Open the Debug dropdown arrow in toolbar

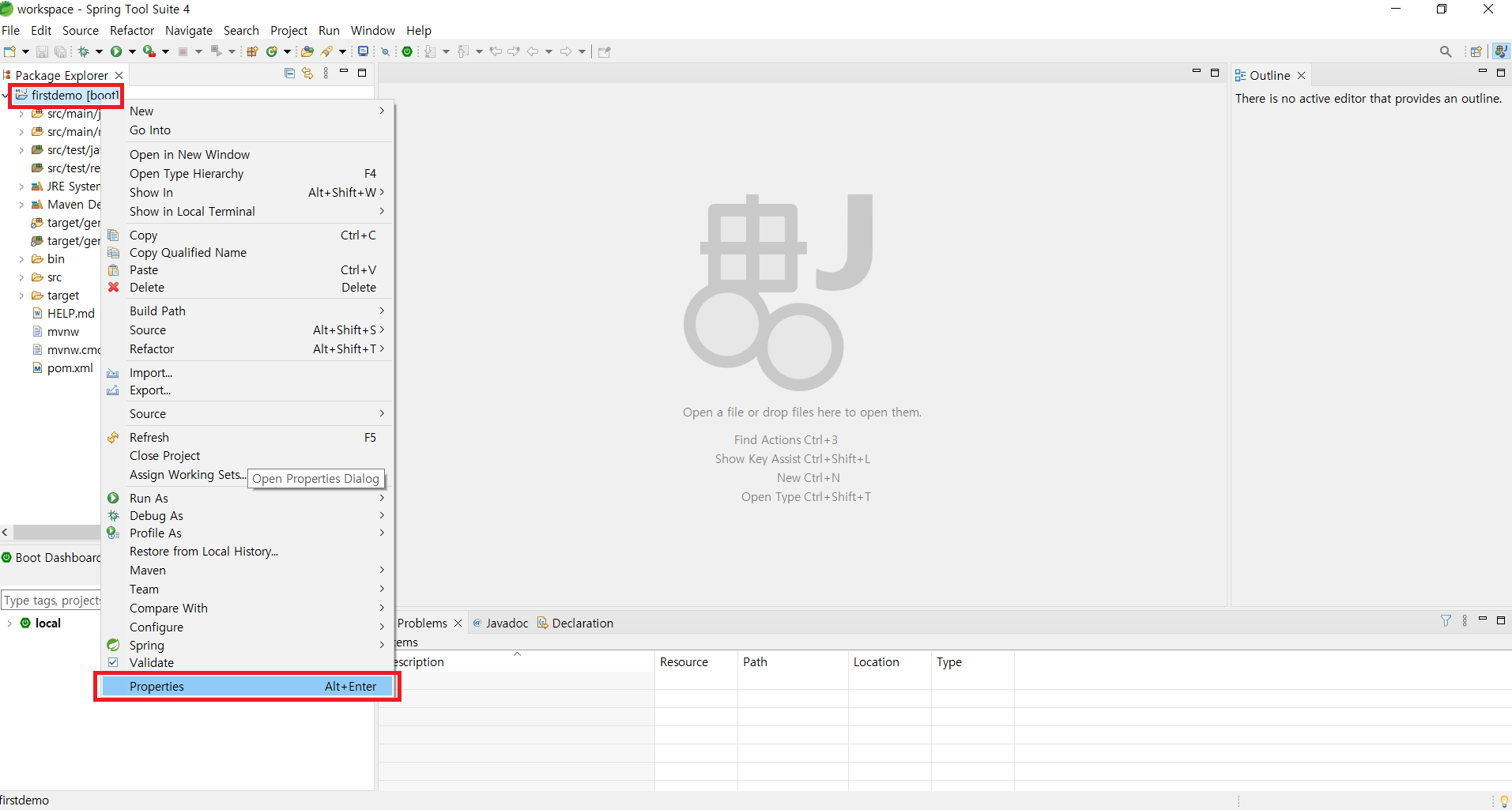[x=99, y=52]
